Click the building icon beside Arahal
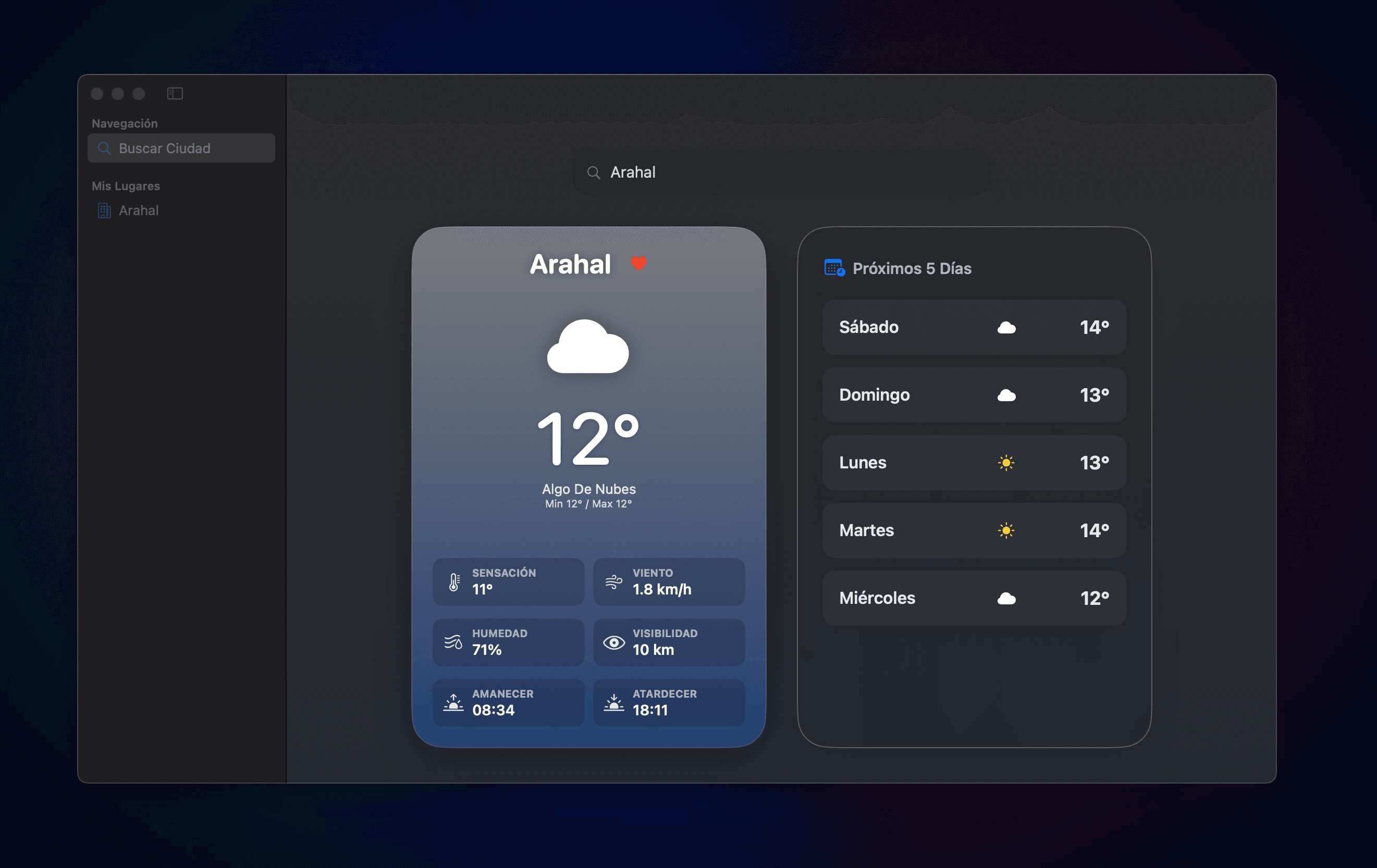Viewport: 1377px width, 868px height. pyautogui.click(x=104, y=210)
